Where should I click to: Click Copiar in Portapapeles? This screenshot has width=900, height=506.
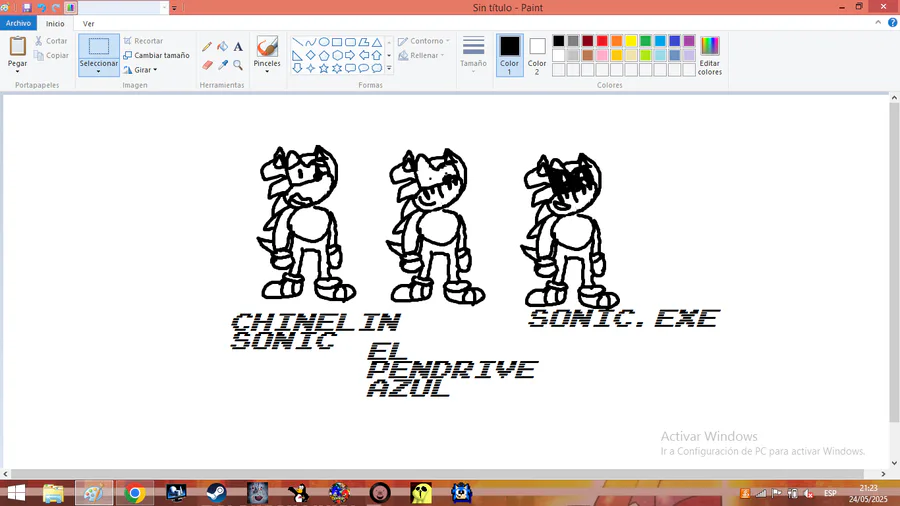[x=51, y=55]
